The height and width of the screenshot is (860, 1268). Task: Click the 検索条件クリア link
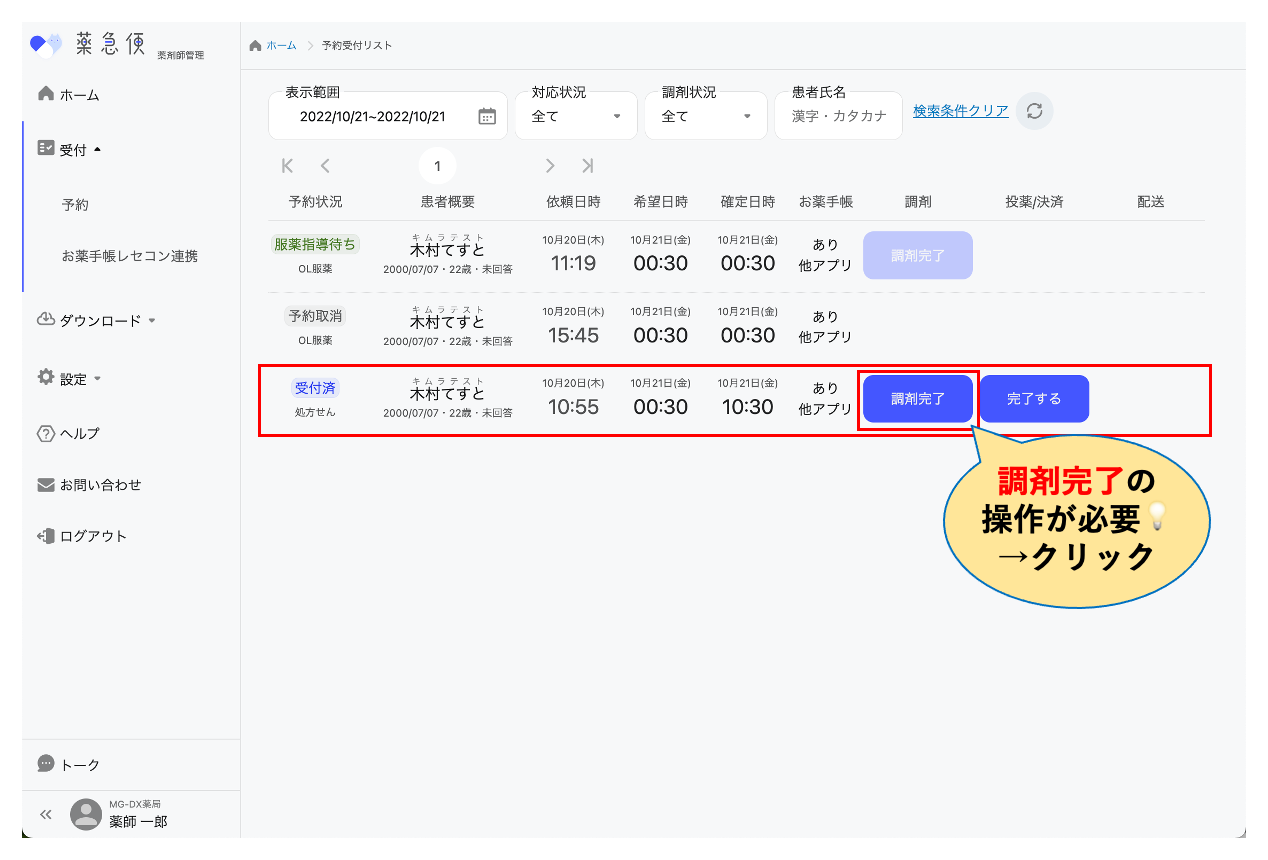coord(960,111)
